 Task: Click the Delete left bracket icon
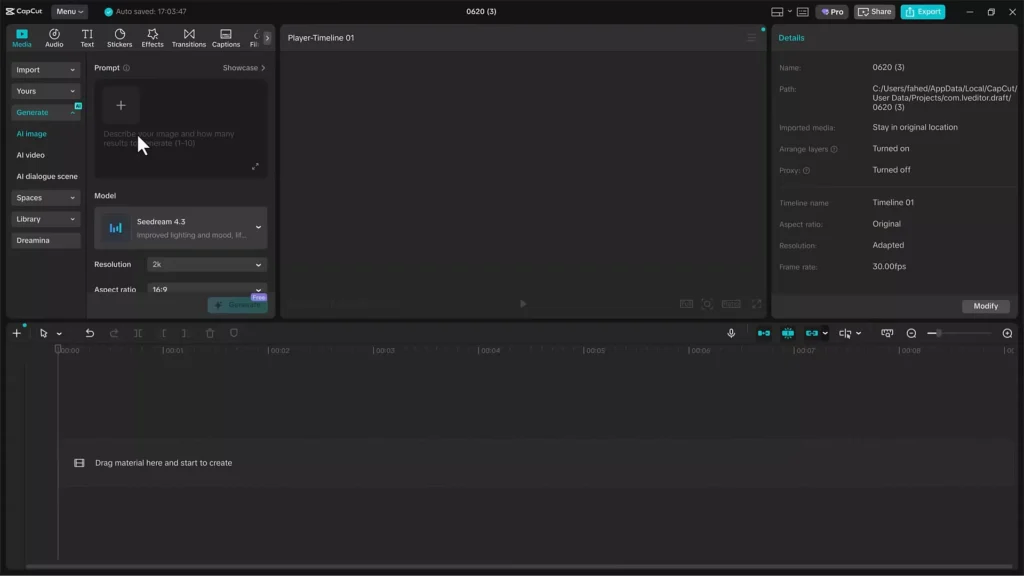coord(163,333)
